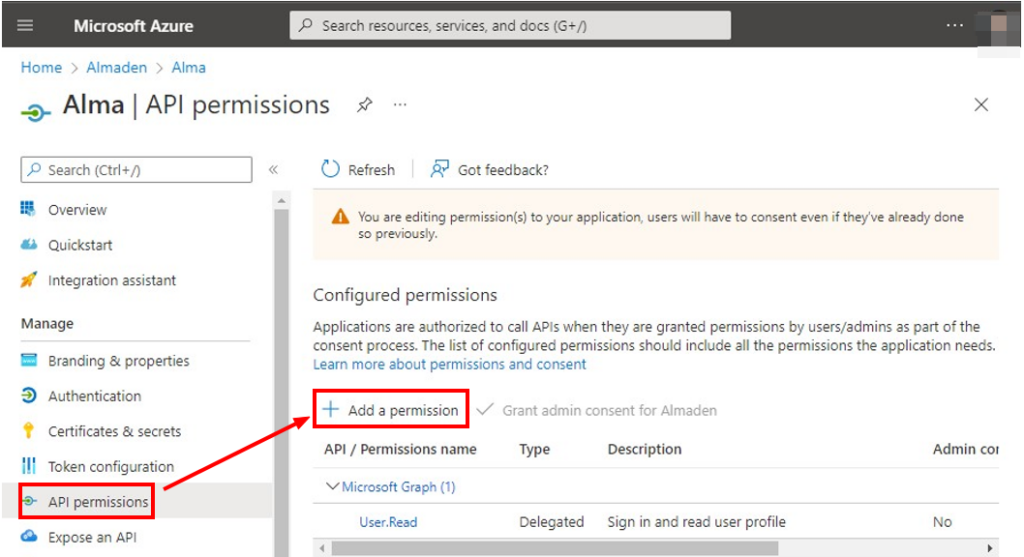Click the No admin consent cell

[942, 522]
